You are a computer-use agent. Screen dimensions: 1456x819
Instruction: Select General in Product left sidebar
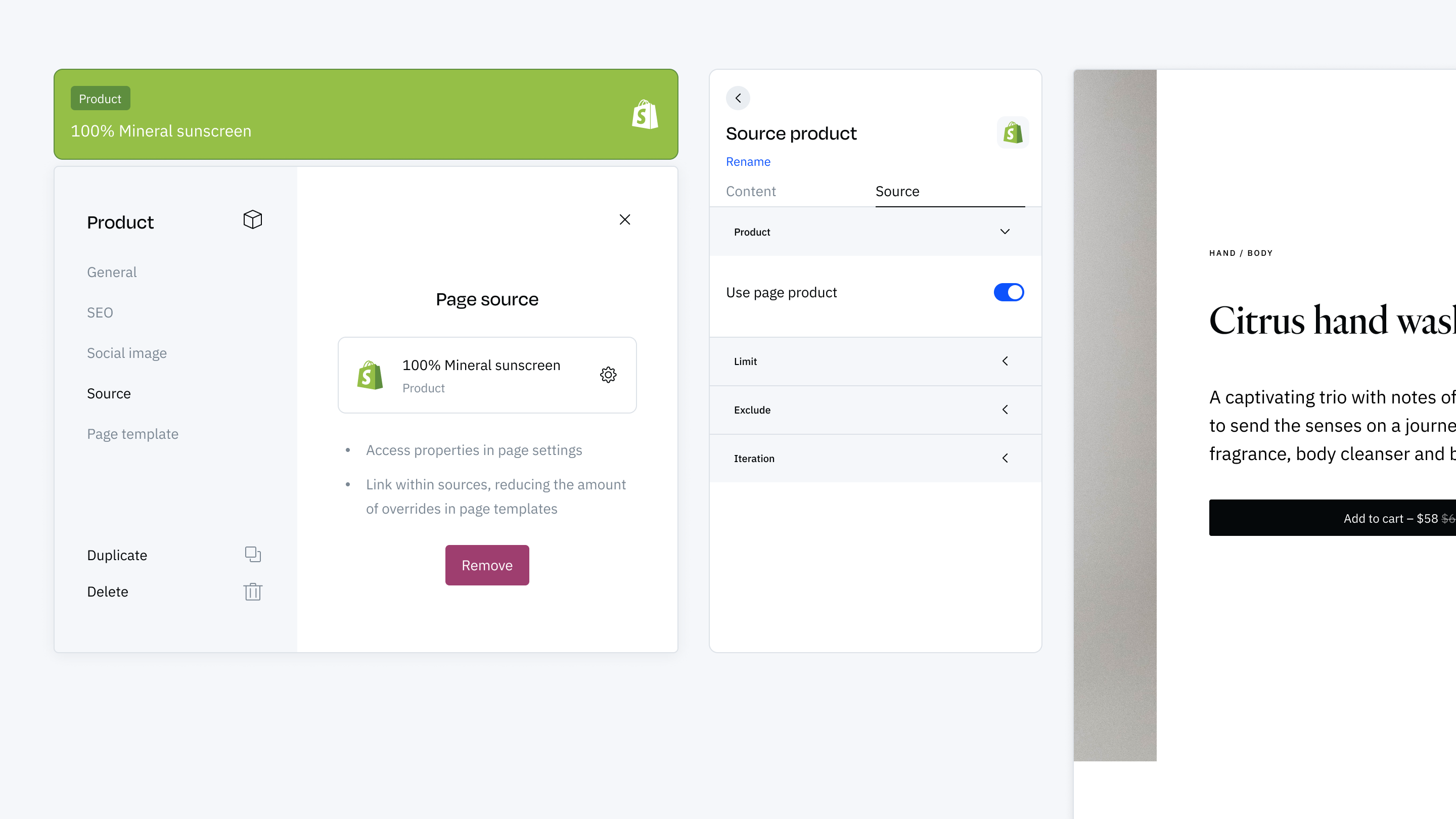(x=111, y=271)
